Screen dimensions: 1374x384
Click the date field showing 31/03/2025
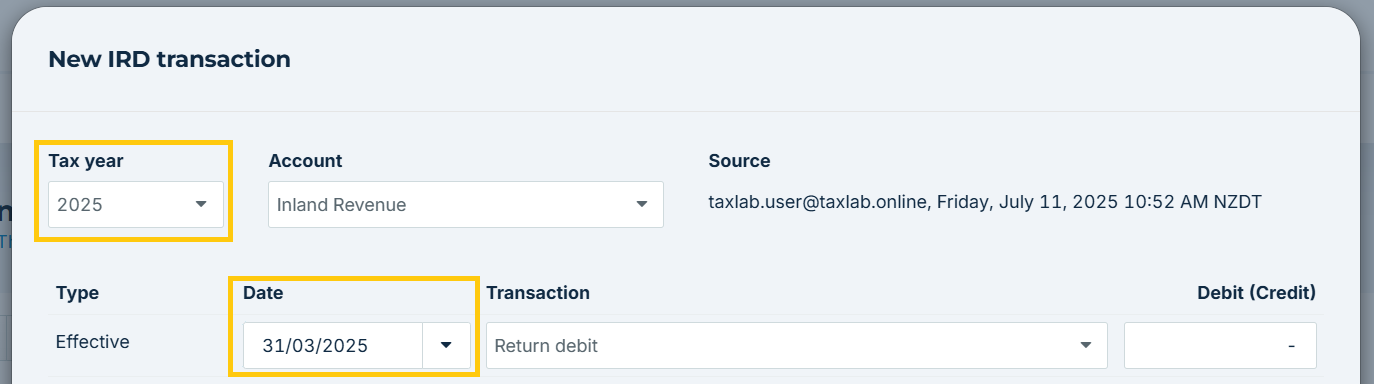click(333, 346)
